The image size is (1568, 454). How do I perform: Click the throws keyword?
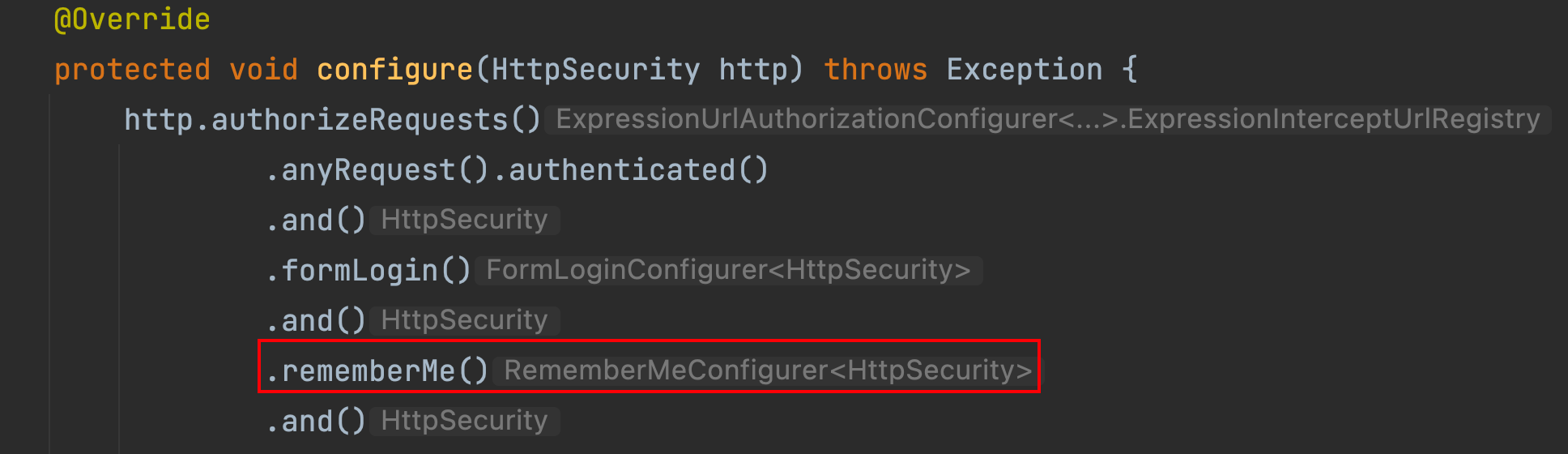tap(875, 70)
